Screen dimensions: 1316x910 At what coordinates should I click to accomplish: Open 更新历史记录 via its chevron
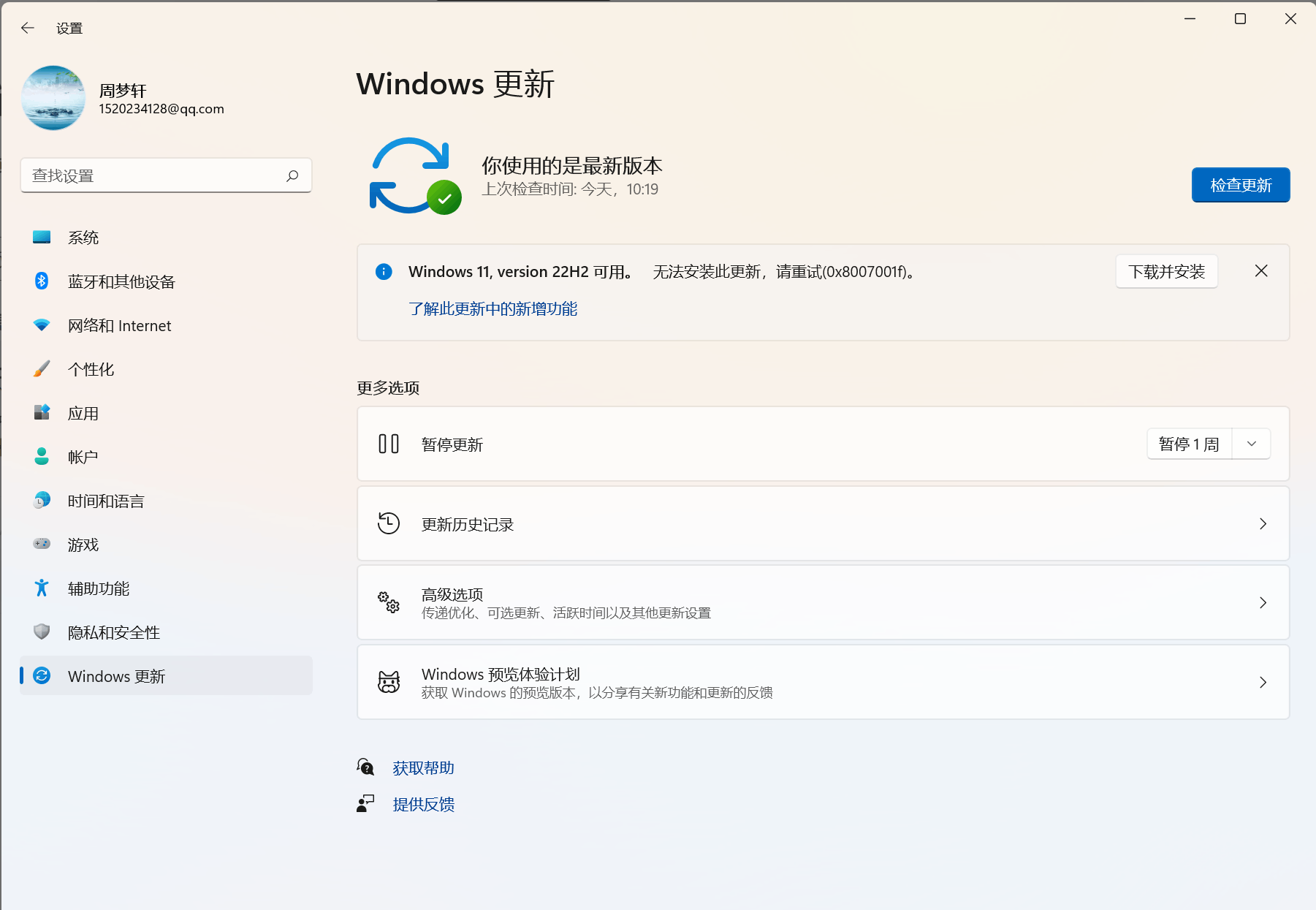1263,523
